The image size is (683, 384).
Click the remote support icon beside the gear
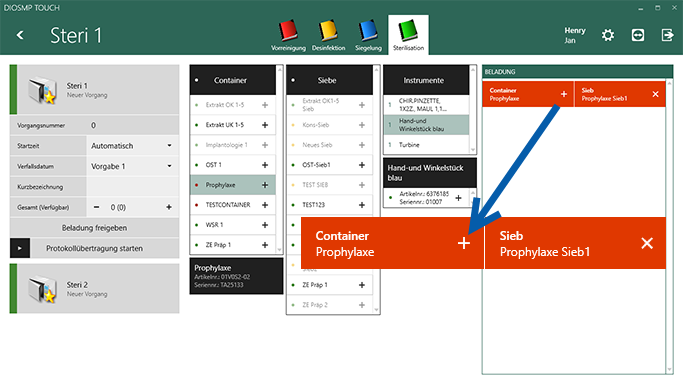638,35
